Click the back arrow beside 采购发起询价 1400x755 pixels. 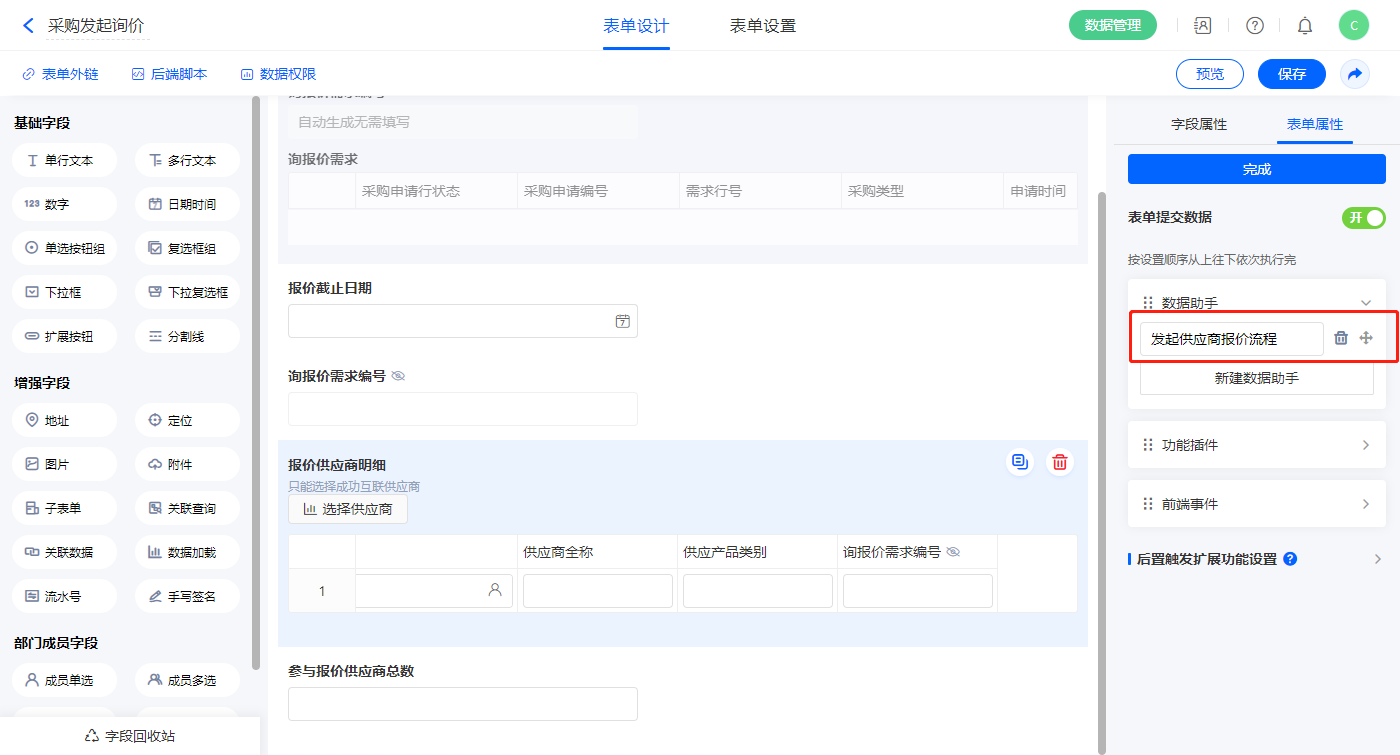[x=28, y=26]
